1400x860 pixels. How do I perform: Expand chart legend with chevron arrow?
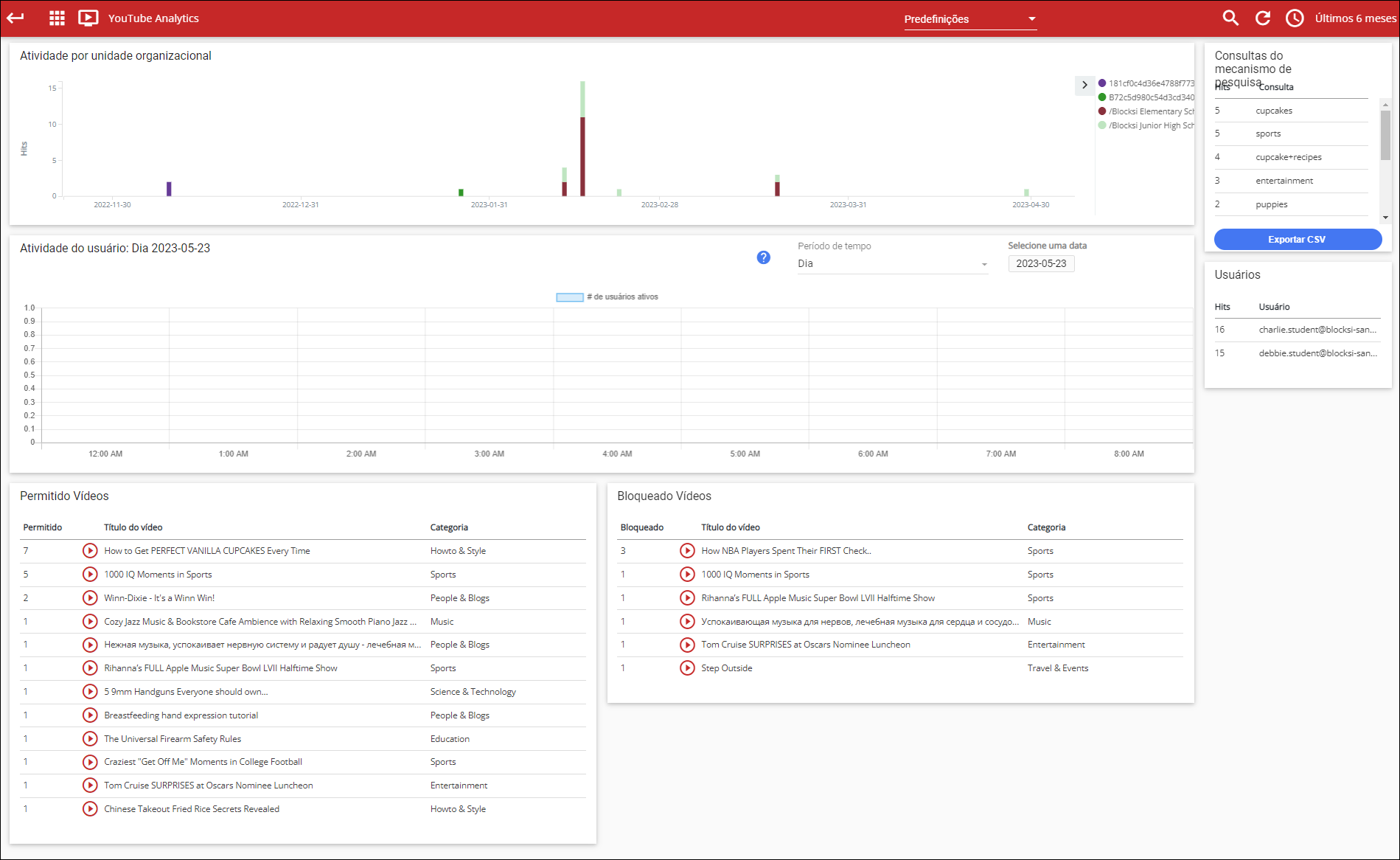pos(1084,85)
